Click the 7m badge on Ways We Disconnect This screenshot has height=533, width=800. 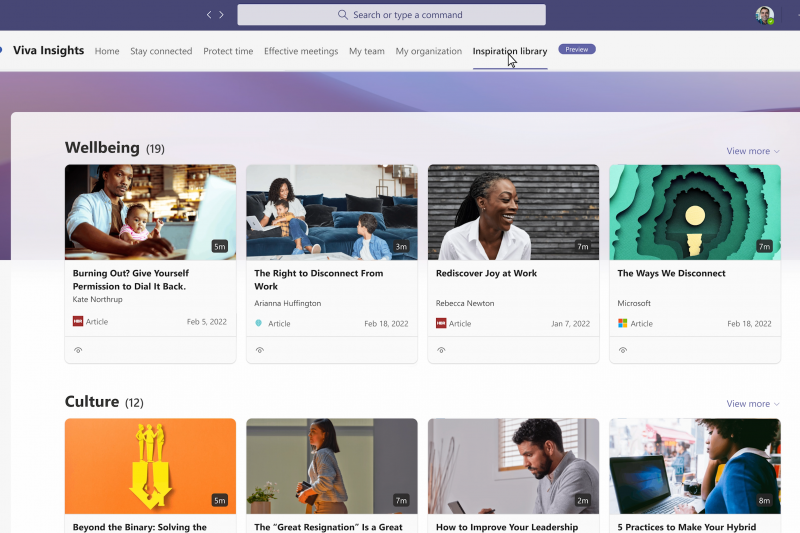[764, 246]
